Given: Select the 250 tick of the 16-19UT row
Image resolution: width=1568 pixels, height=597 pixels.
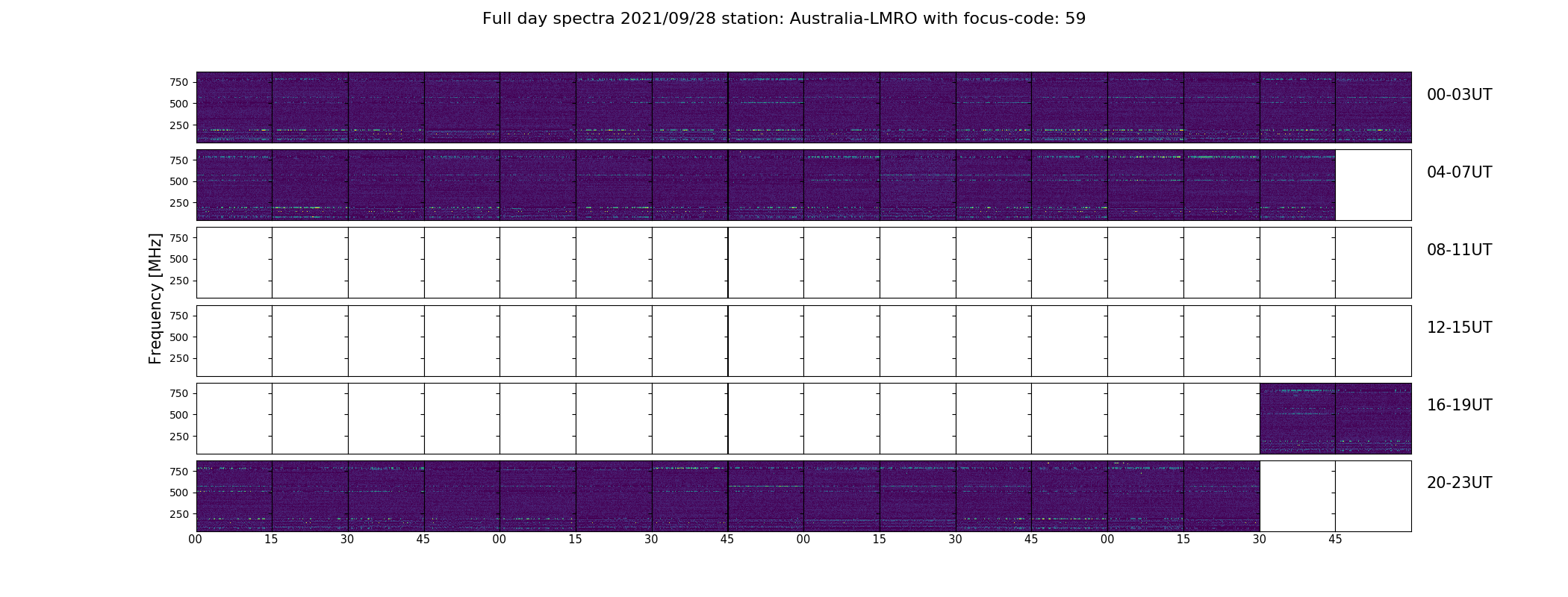Looking at the screenshot, I should (178, 437).
